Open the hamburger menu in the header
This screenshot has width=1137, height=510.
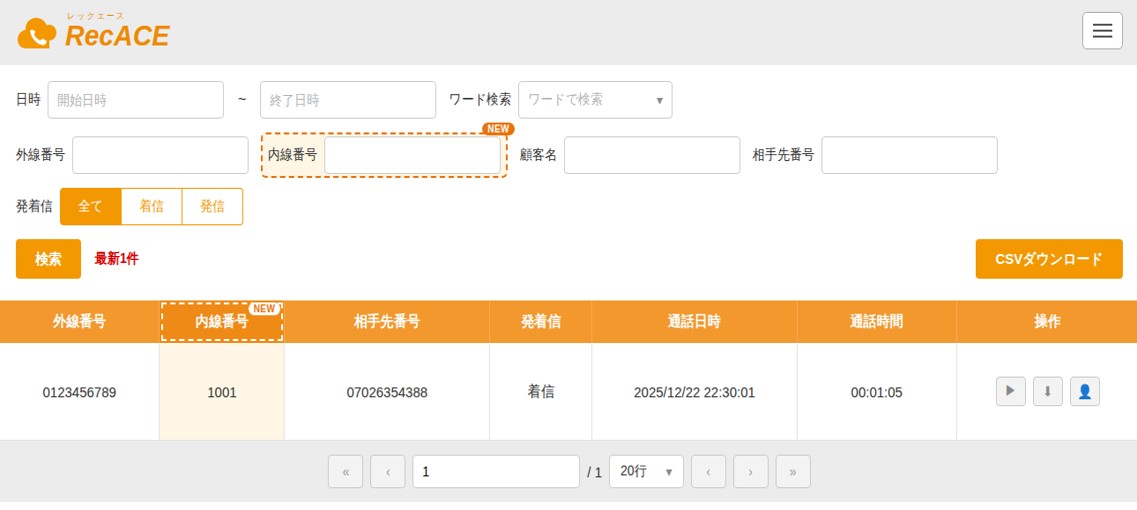[x=1102, y=31]
